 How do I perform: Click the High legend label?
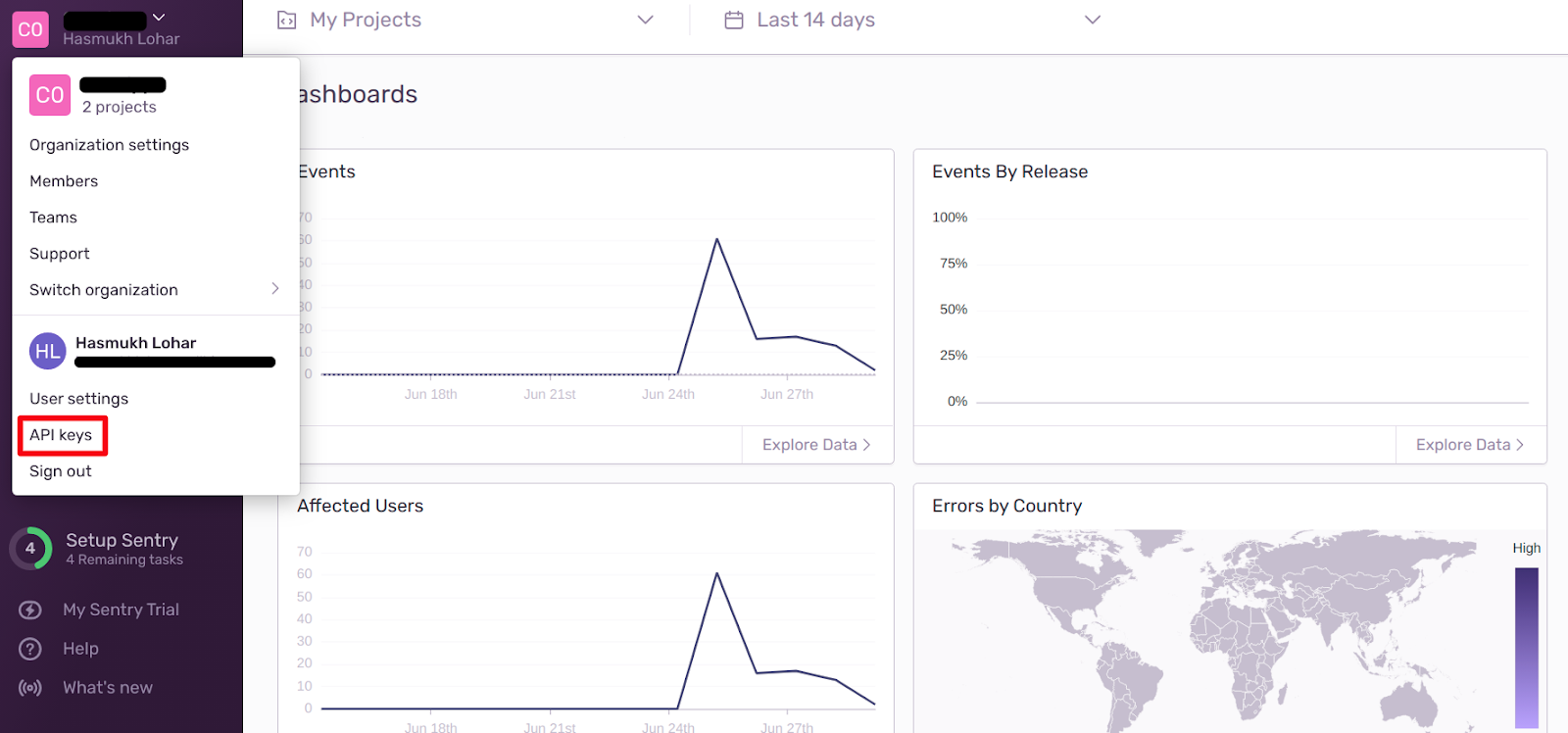[1527, 548]
